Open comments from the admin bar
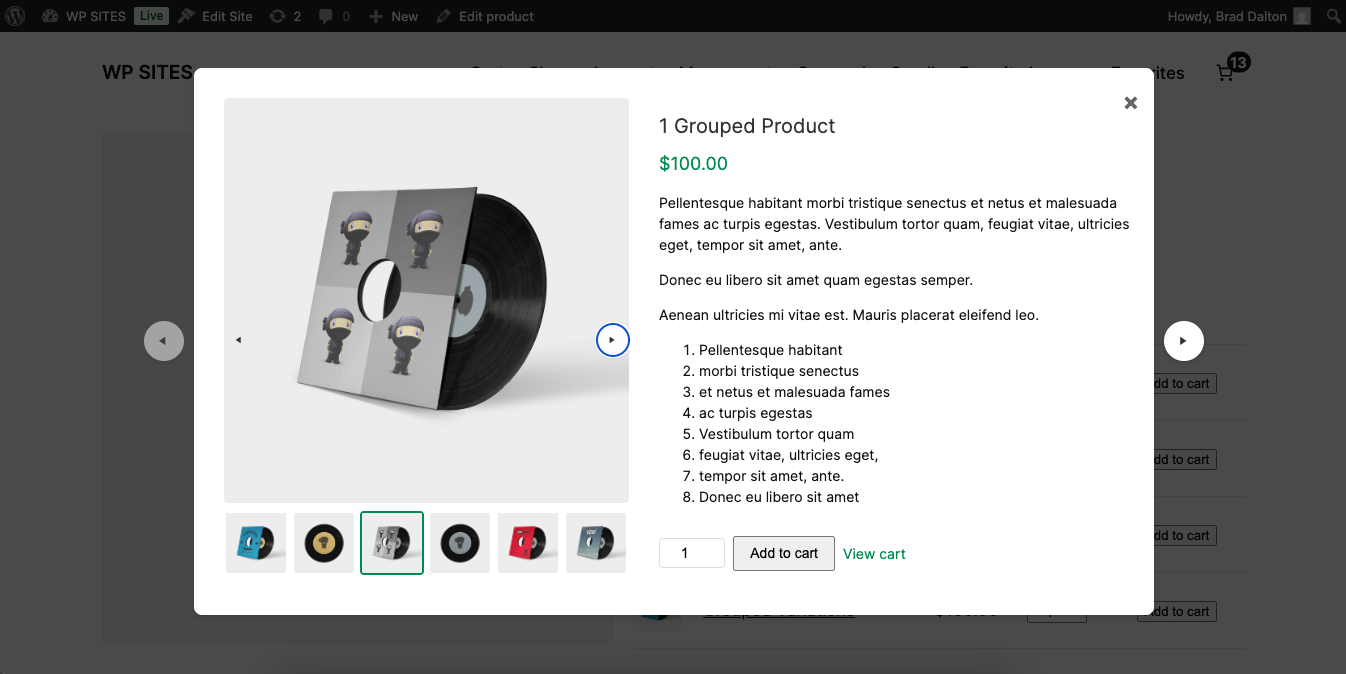This screenshot has height=674, width=1346. (334, 16)
